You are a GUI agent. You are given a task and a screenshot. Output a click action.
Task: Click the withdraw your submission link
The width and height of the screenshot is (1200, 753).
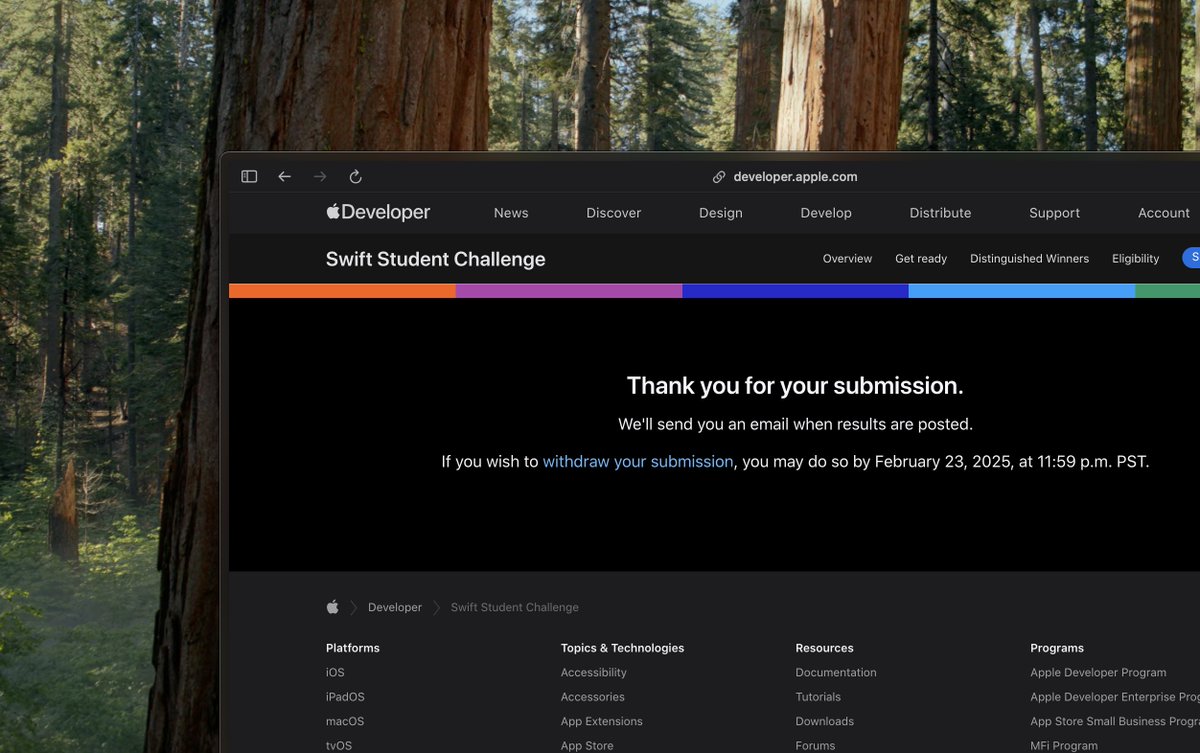tap(638, 462)
